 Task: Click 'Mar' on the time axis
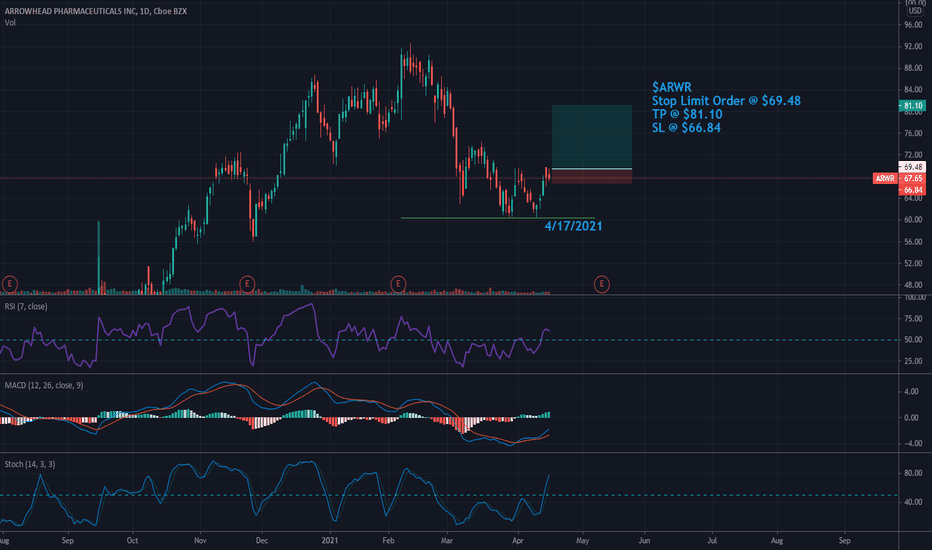pyautogui.click(x=447, y=540)
